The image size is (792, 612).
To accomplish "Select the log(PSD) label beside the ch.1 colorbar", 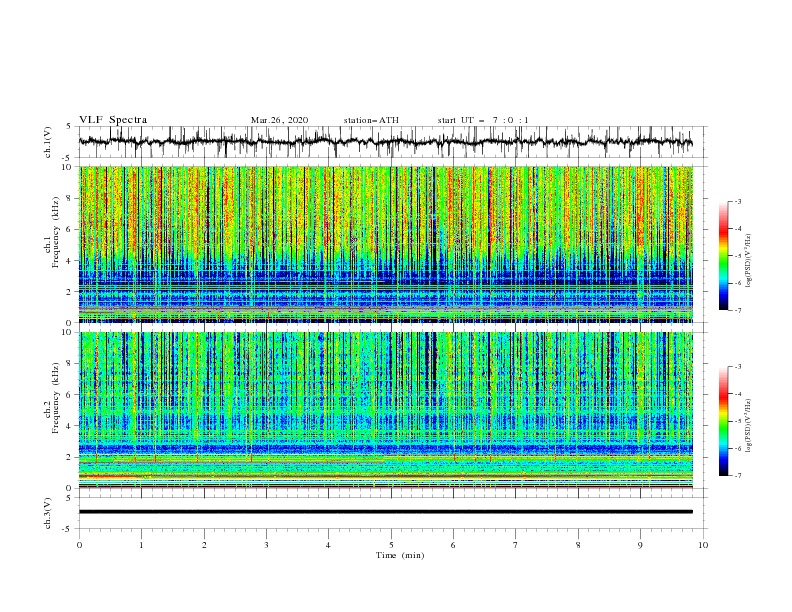I will (748, 261).
